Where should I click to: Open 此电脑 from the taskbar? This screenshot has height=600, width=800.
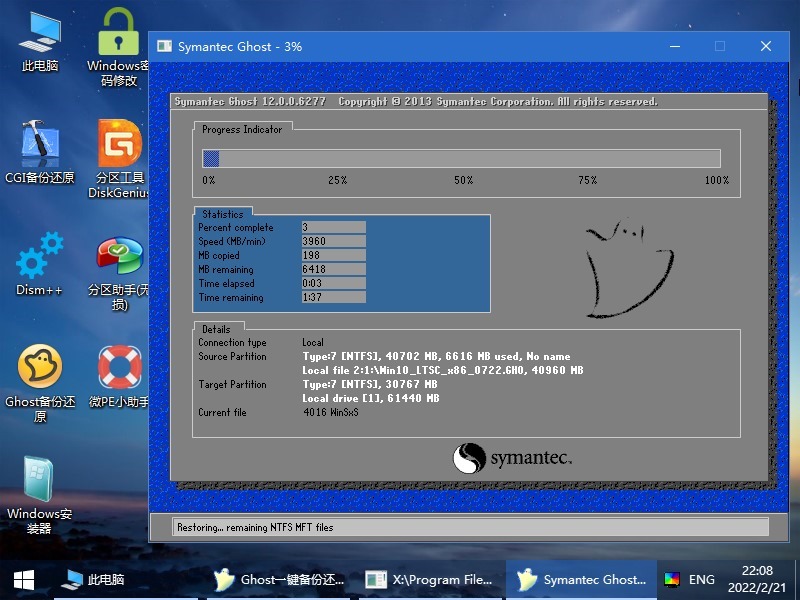93,579
